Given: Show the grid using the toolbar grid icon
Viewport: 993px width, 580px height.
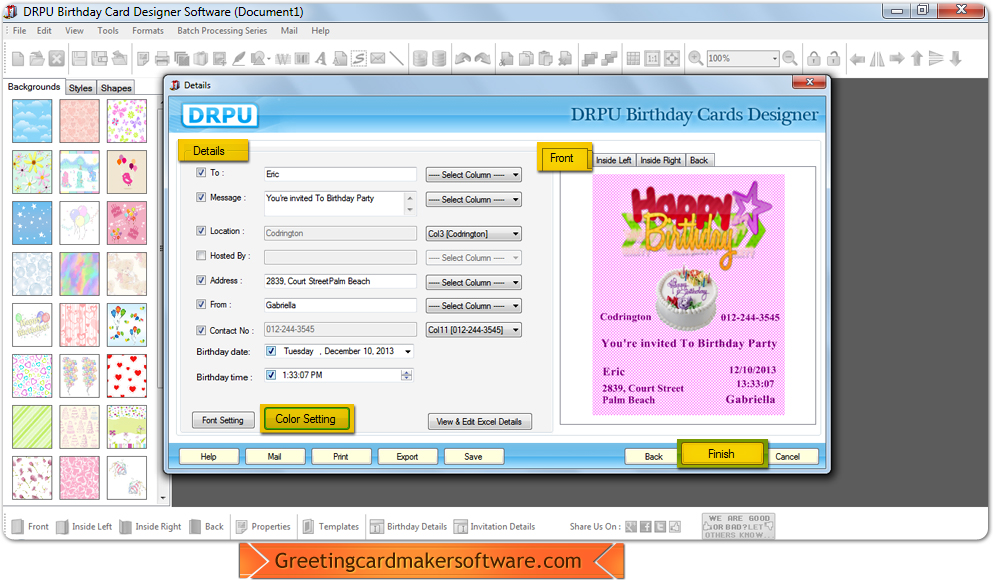Looking at the screenshot, I should click(633, 59).
